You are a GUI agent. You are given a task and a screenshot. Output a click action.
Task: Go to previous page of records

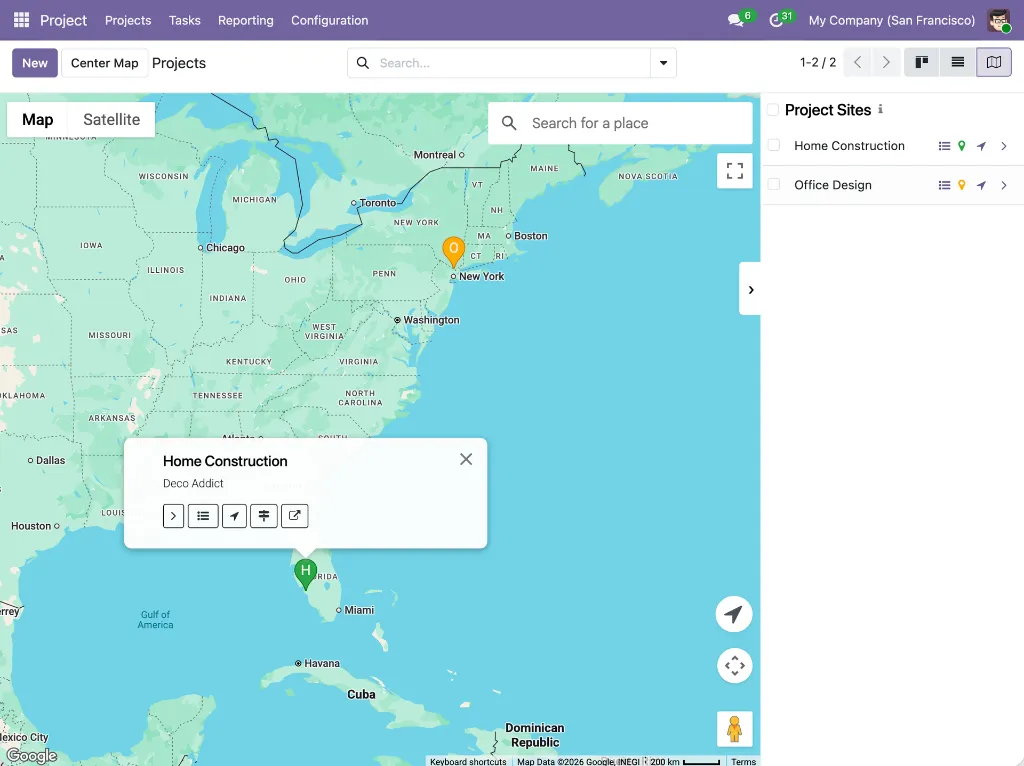click(857, 63)
